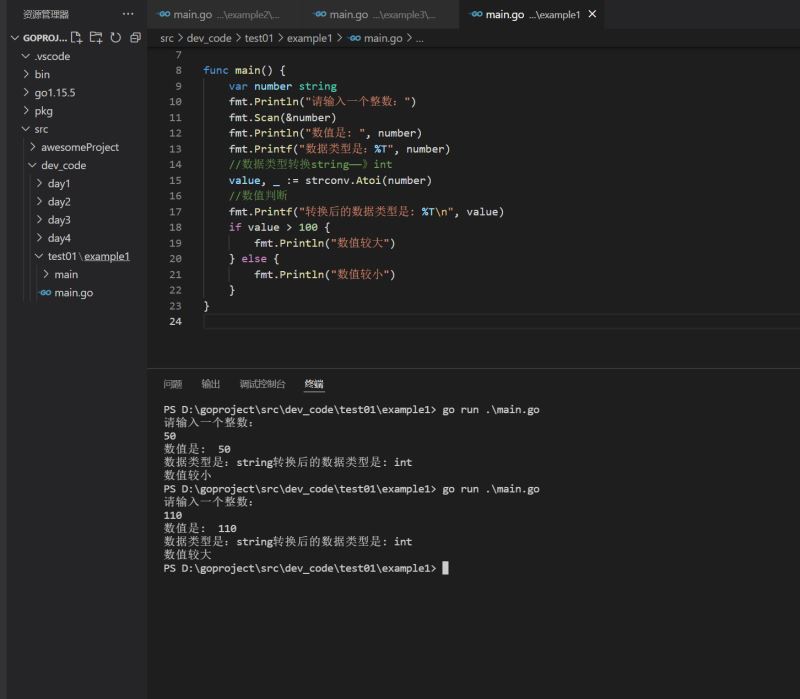
Task: Click line number 15 in the gutter
Action: (x=176, y=180)
